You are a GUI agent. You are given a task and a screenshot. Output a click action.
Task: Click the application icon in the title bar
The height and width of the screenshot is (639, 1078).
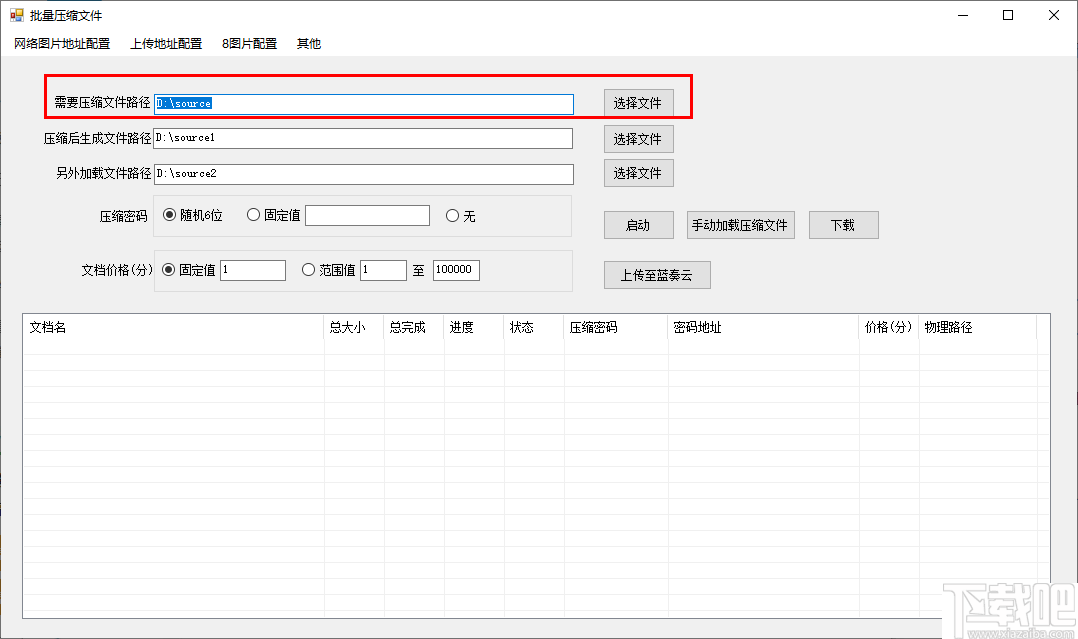[16, 15]
